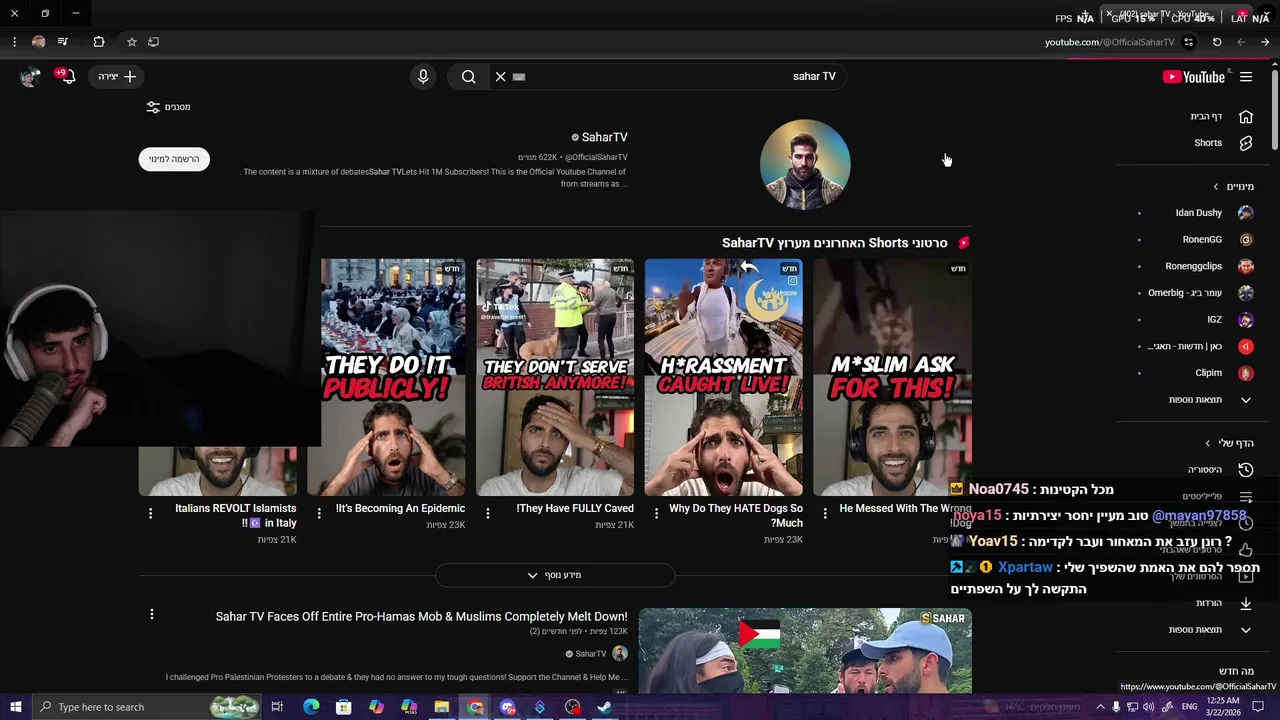Open the SaharTV channel avatar
The width and height of the screenshot is (1280, 720).
point(805,165)
